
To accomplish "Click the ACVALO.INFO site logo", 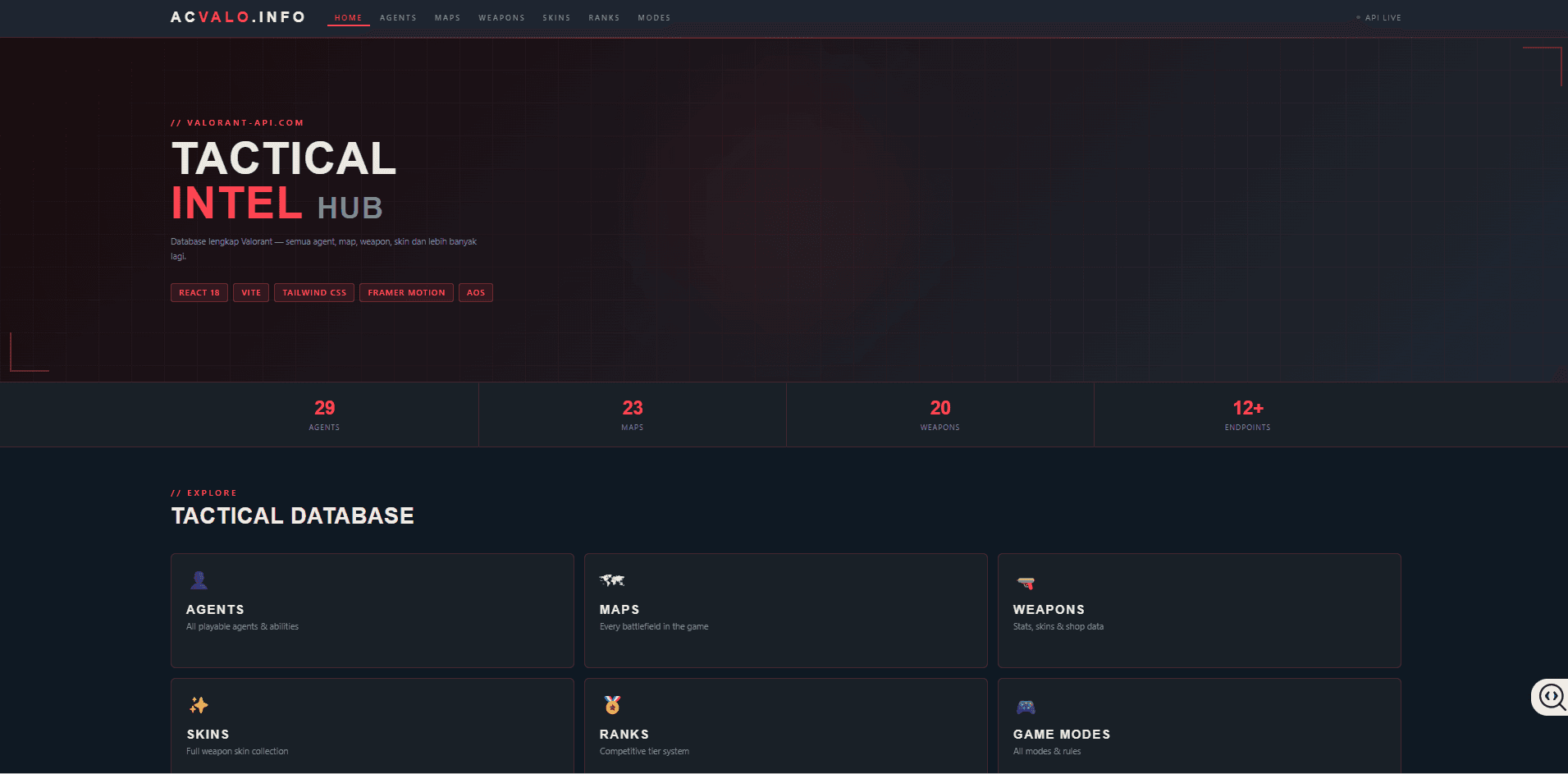I will click(238, 17).
